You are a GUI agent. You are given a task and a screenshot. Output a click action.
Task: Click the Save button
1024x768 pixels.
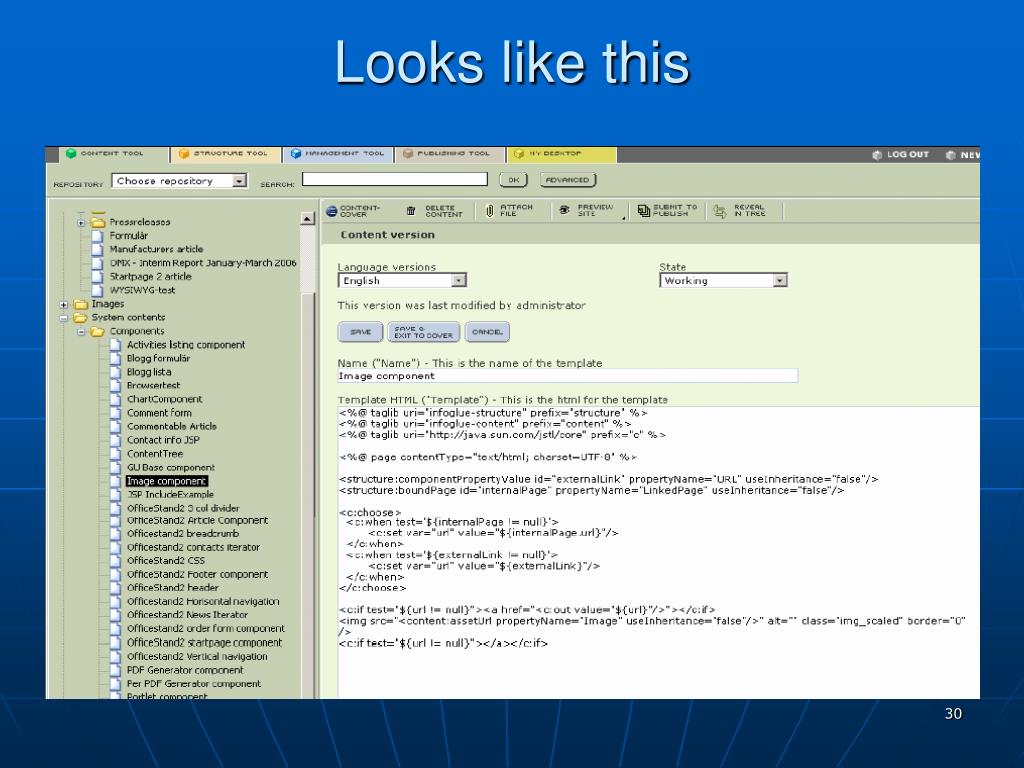360,332
